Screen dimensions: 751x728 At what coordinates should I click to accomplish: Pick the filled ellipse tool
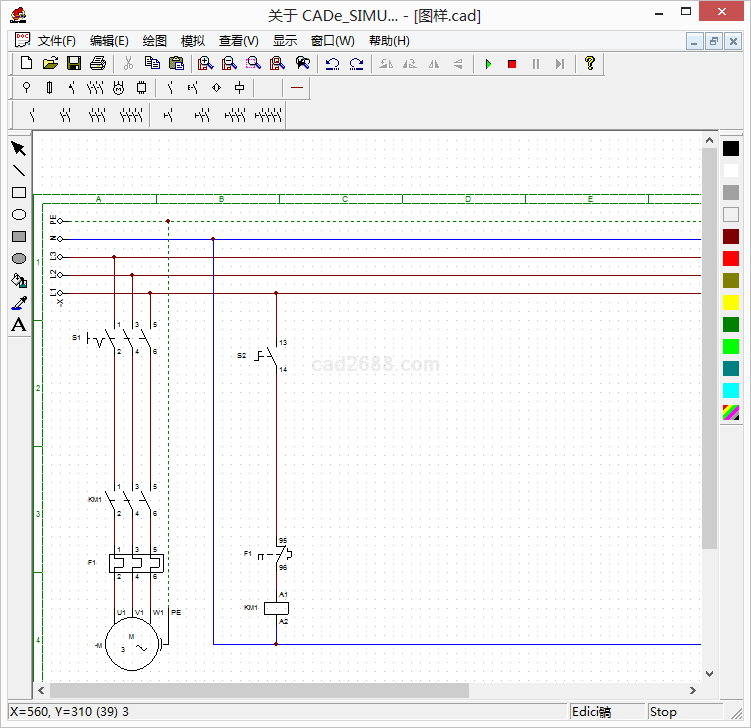18,259
